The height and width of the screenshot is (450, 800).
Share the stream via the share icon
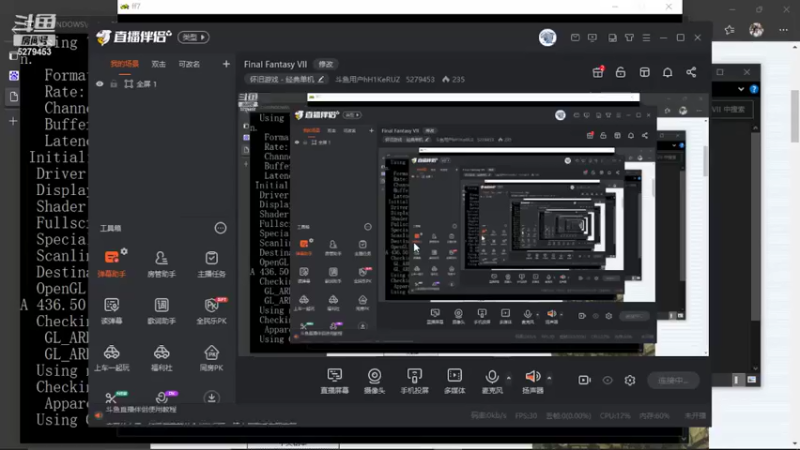point(691,72)
